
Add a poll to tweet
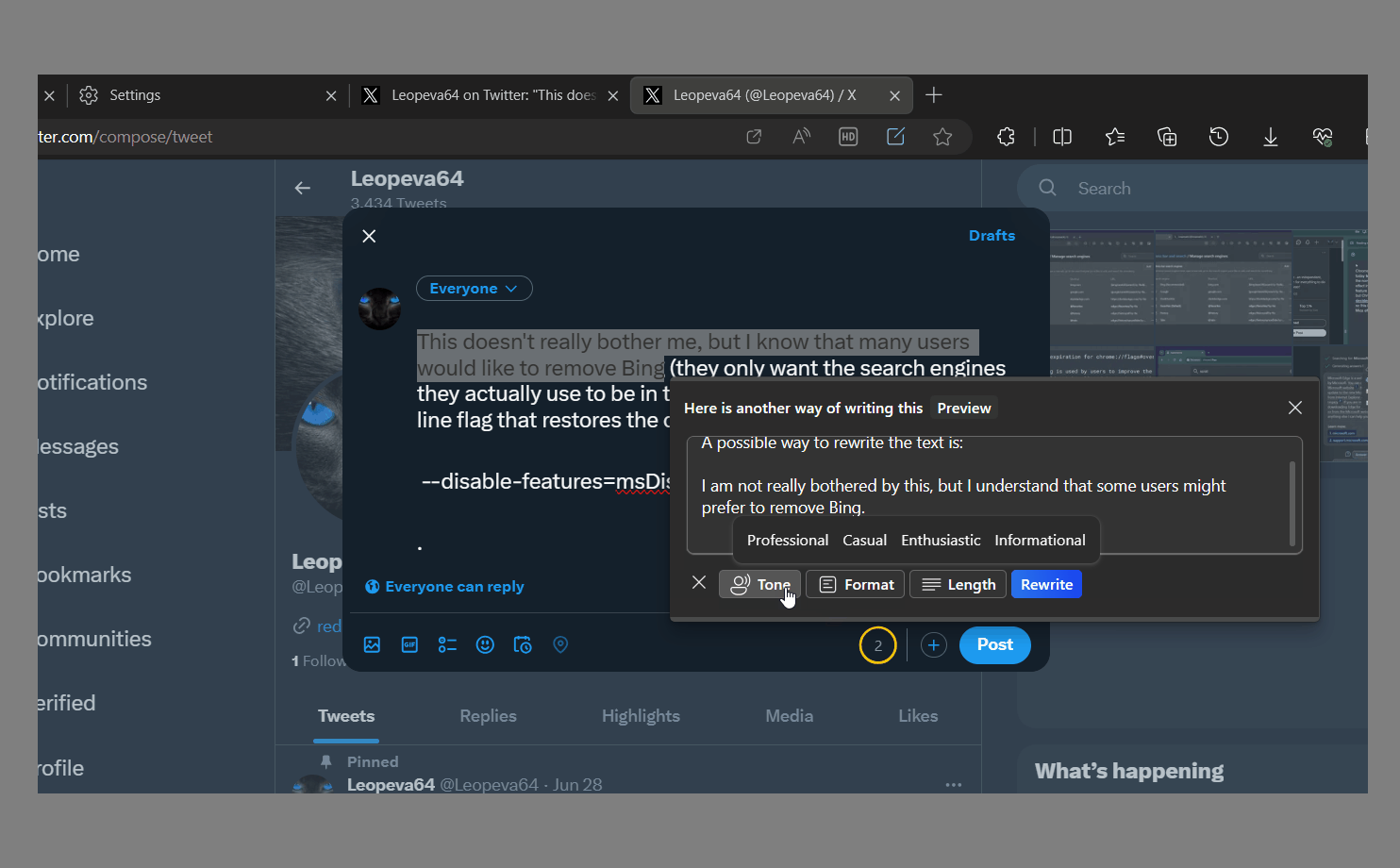(447, 645)
